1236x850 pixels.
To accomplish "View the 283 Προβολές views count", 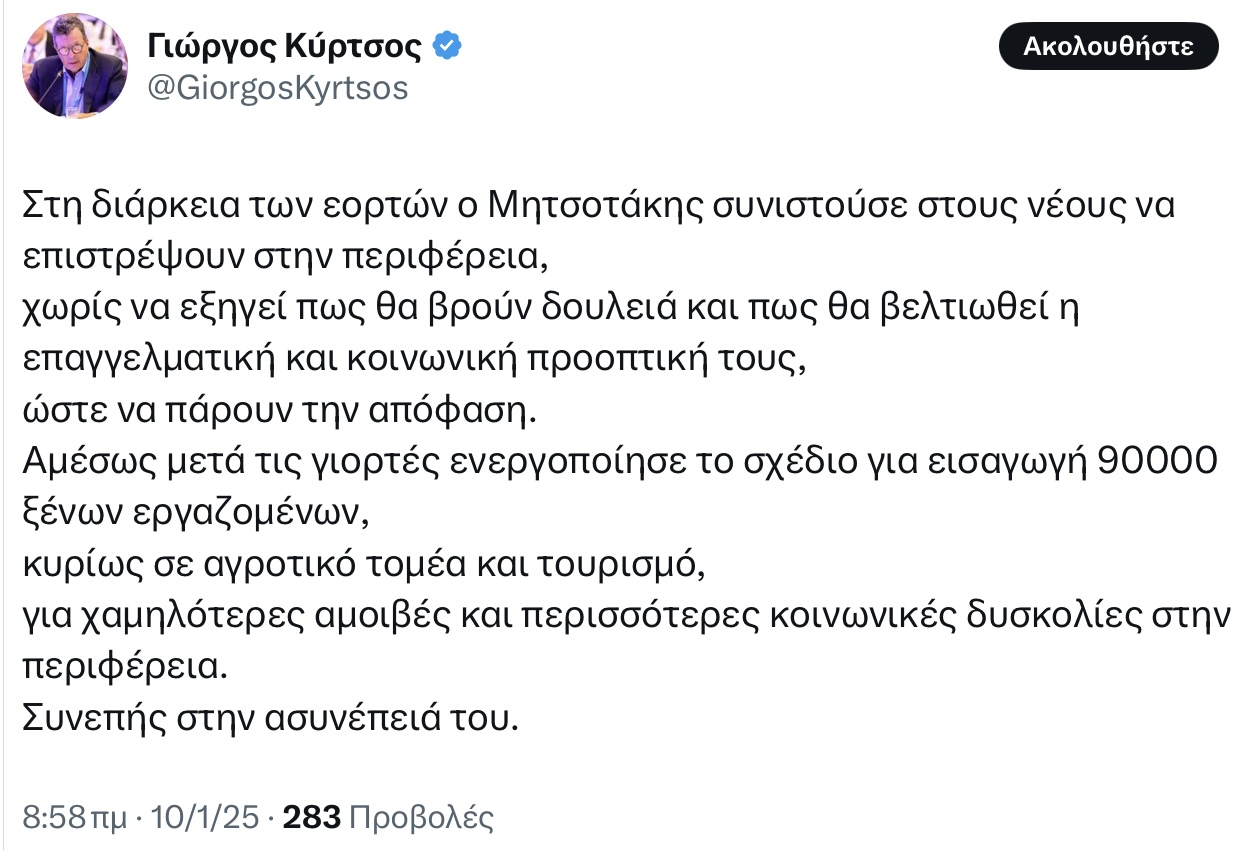I will click(x=389, y=819).
